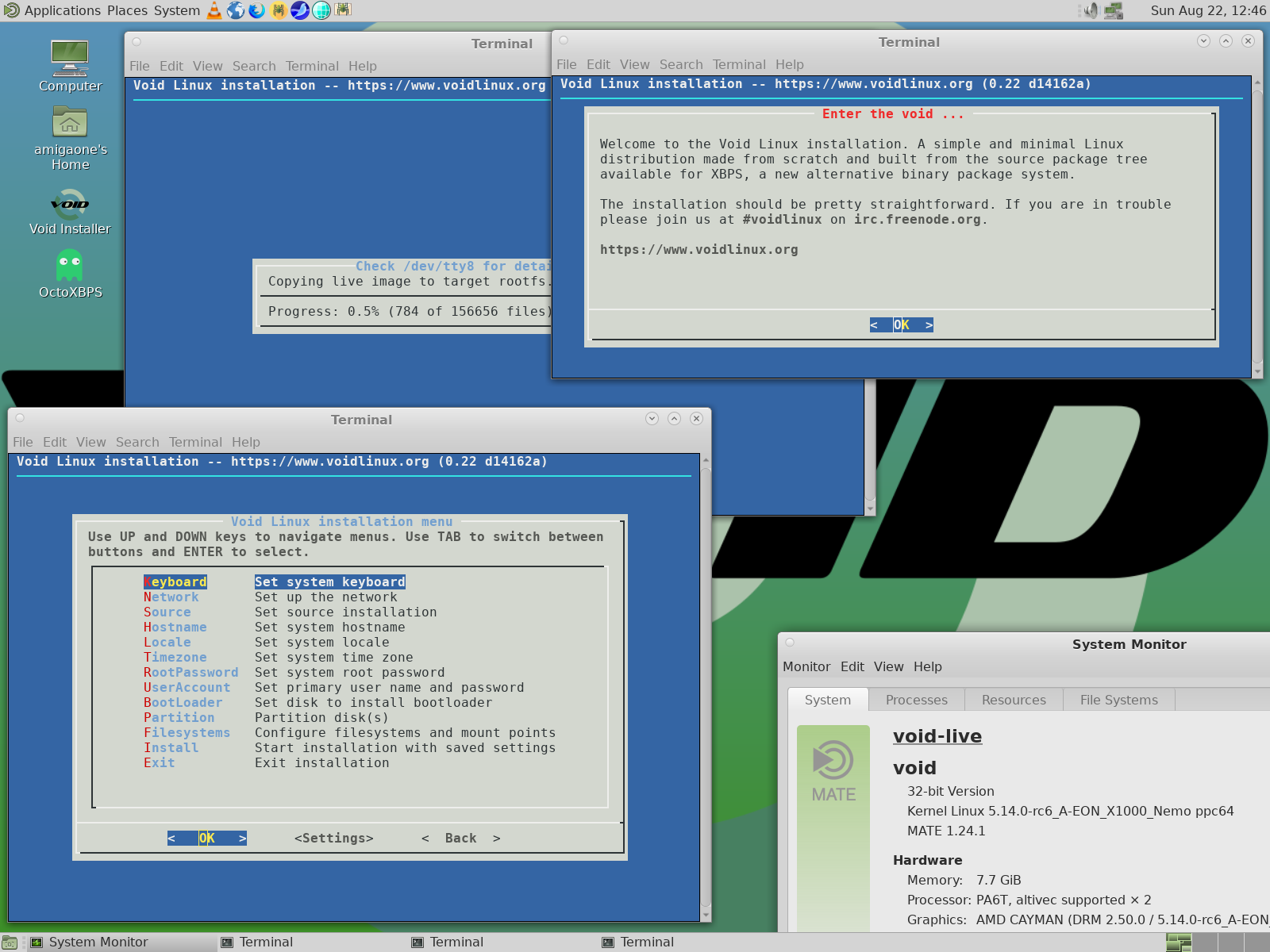1270x952 pixels.
Task: Open the System menu in top panel
Action: click(175, 10)
